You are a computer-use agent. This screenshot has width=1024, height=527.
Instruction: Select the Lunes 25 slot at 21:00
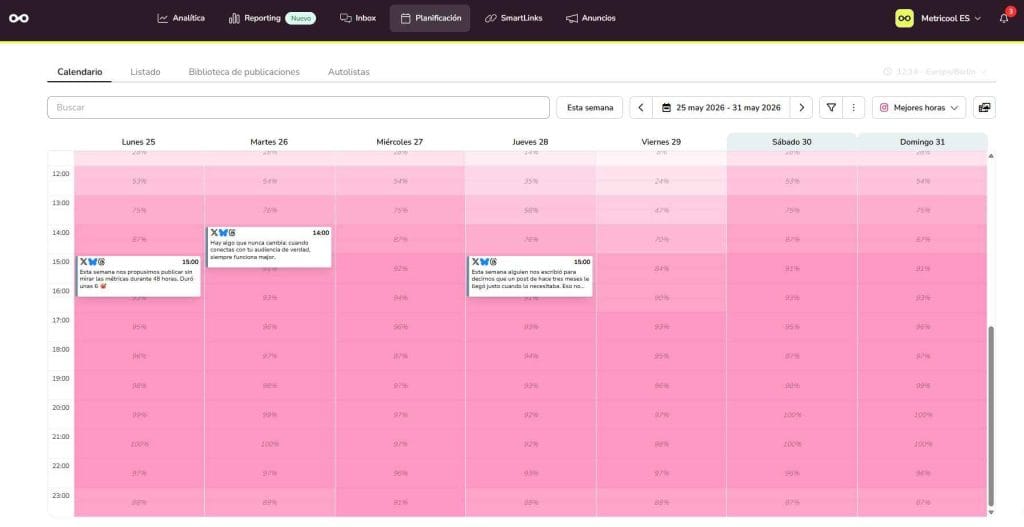pos(138,444)
